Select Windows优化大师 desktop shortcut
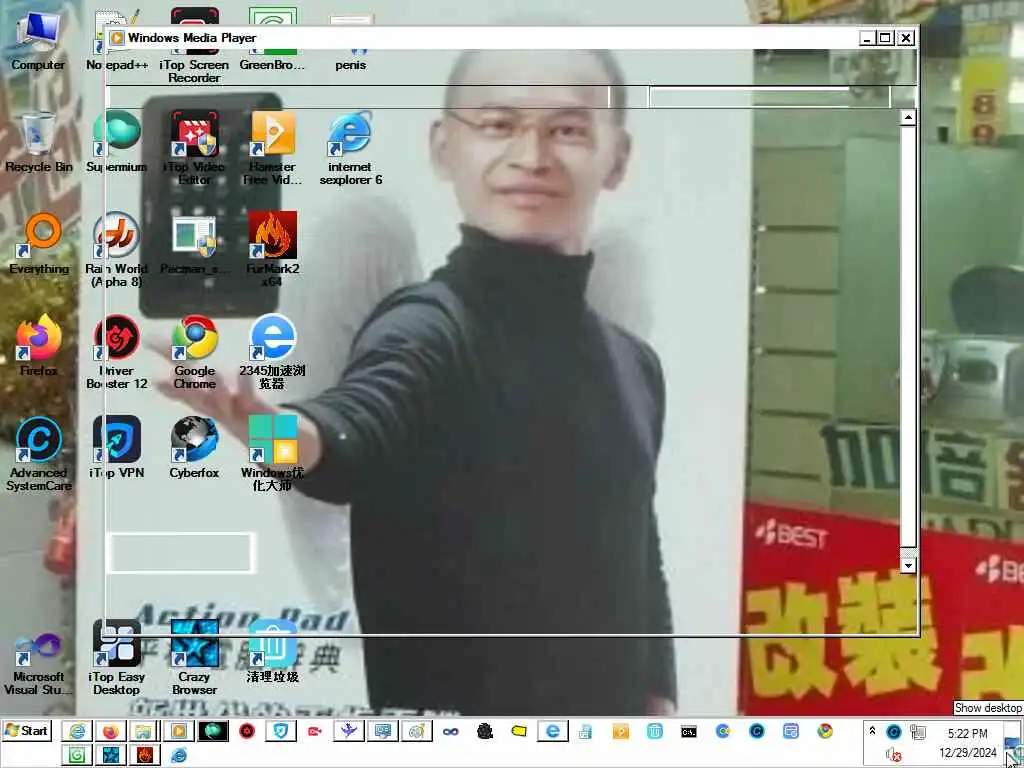 coord(272,455)
